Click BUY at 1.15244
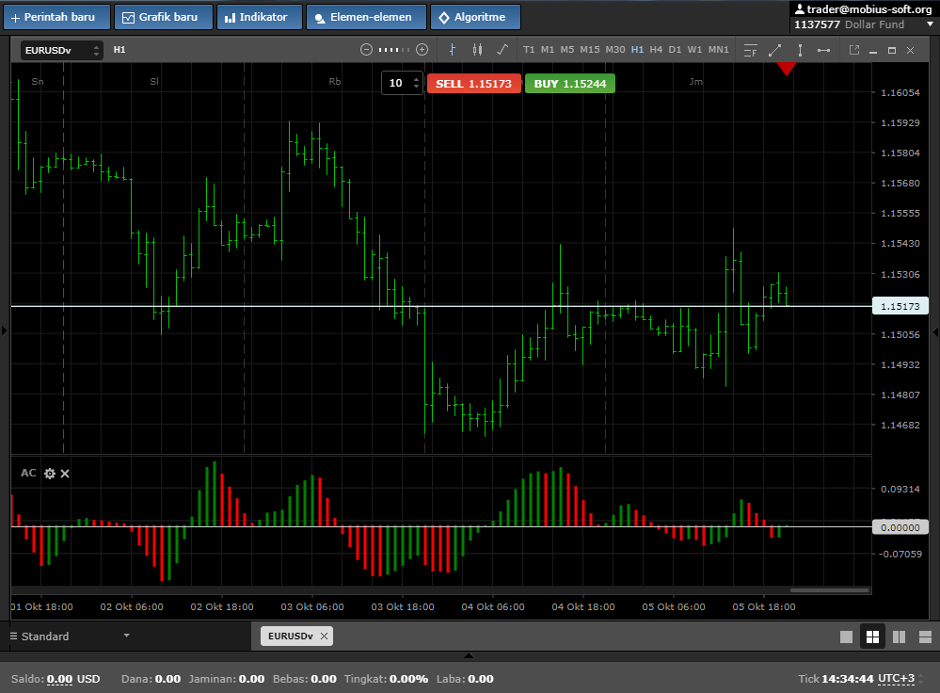Image resolution: width=940 pixels, height=693 pixels. click(570, 84)
